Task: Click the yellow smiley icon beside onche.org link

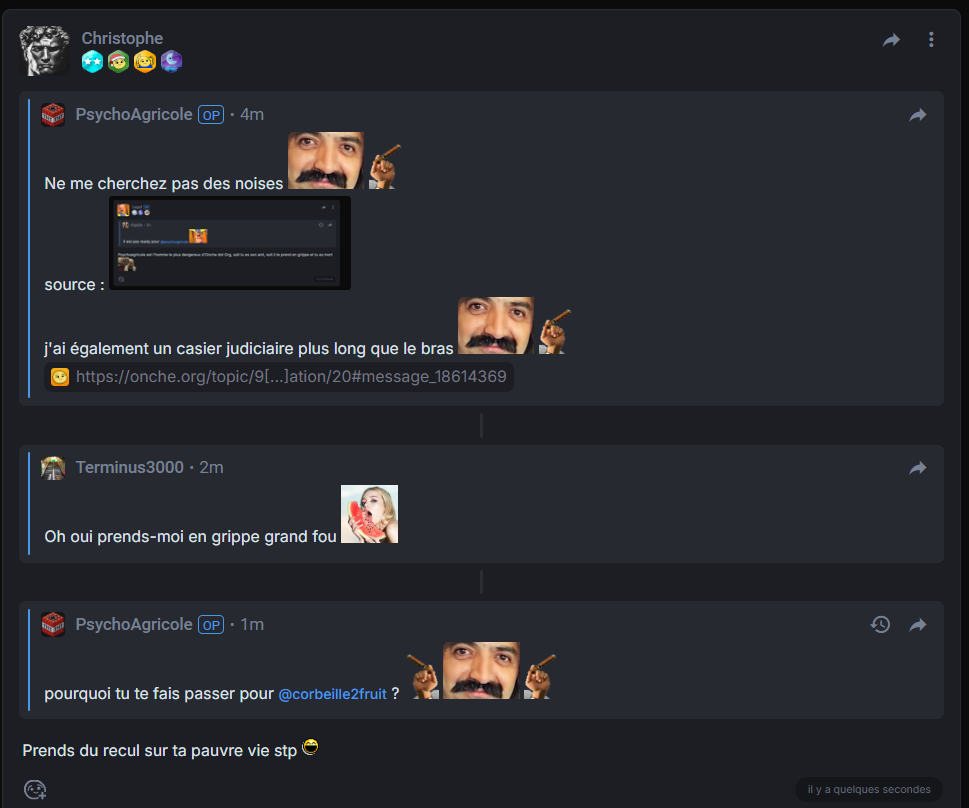Action: point(60,377)
